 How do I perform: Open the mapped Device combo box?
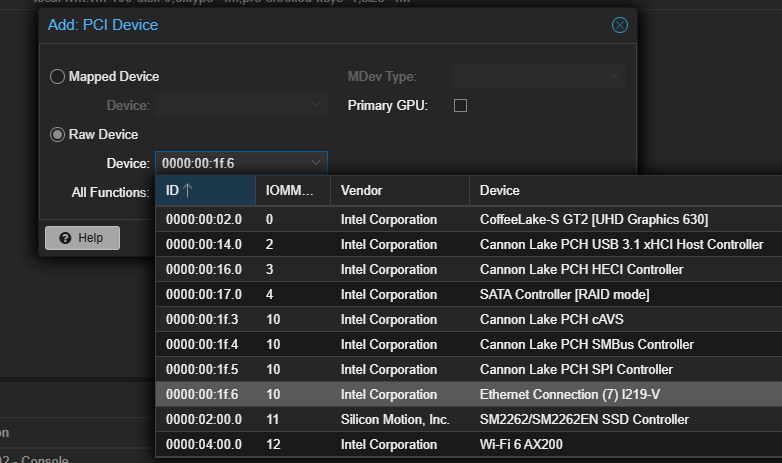pyautogui.click(x=241, y=105)
